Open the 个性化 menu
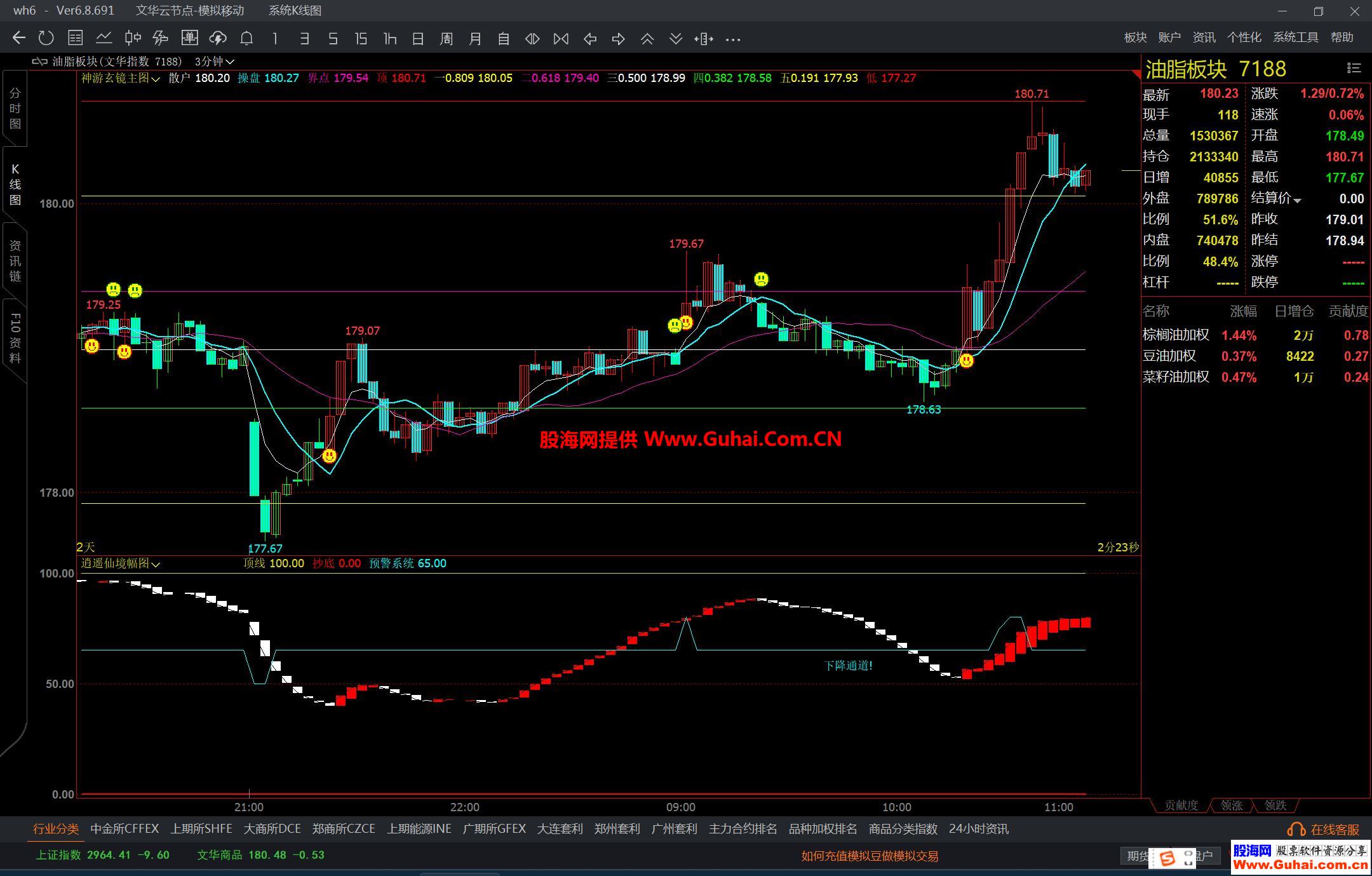The height and width of the screenshot is (876, 1372). tap(1244, 37)
